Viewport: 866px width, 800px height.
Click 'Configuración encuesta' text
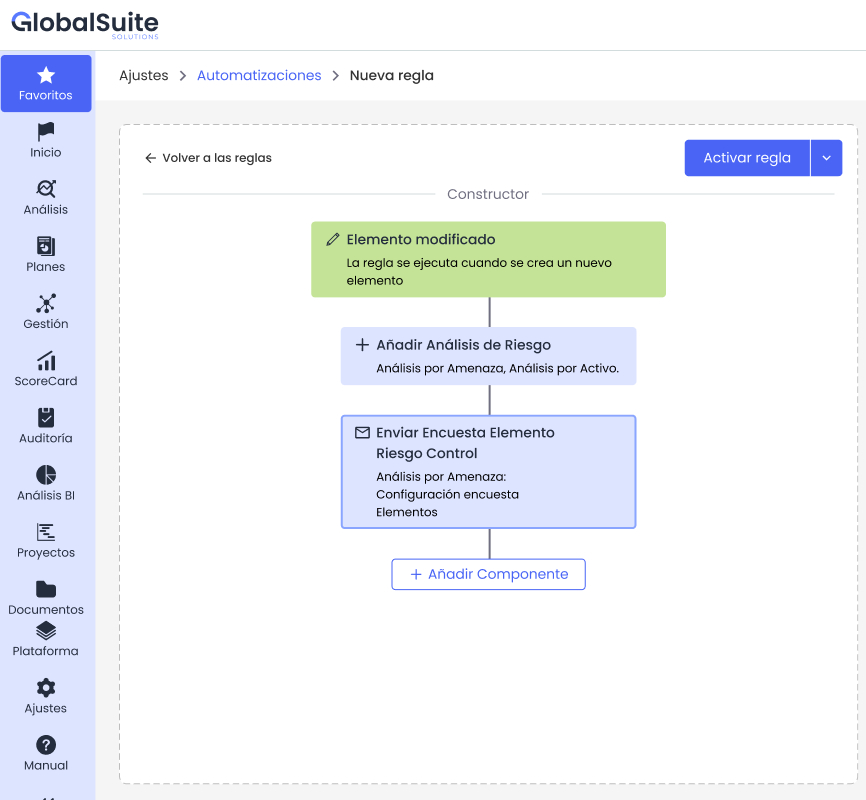point(447,494)
